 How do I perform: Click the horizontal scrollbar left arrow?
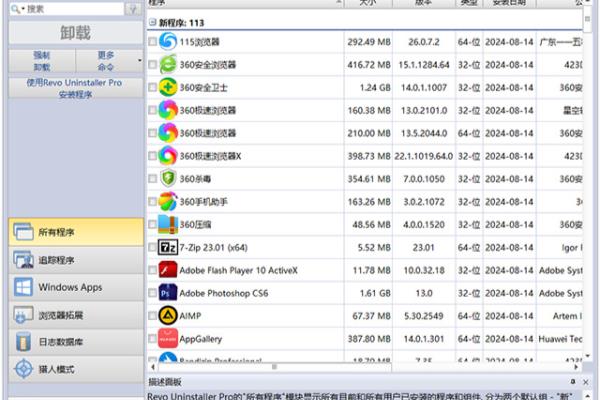[153, 367]
